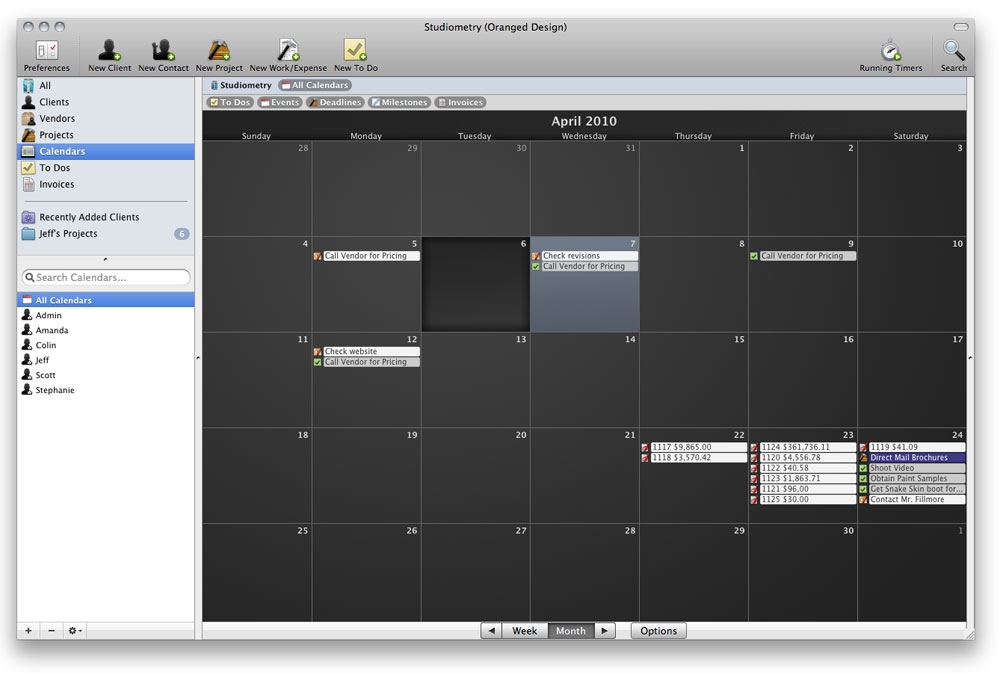Toggle the To Dos calendar filter

pos(230,102)
